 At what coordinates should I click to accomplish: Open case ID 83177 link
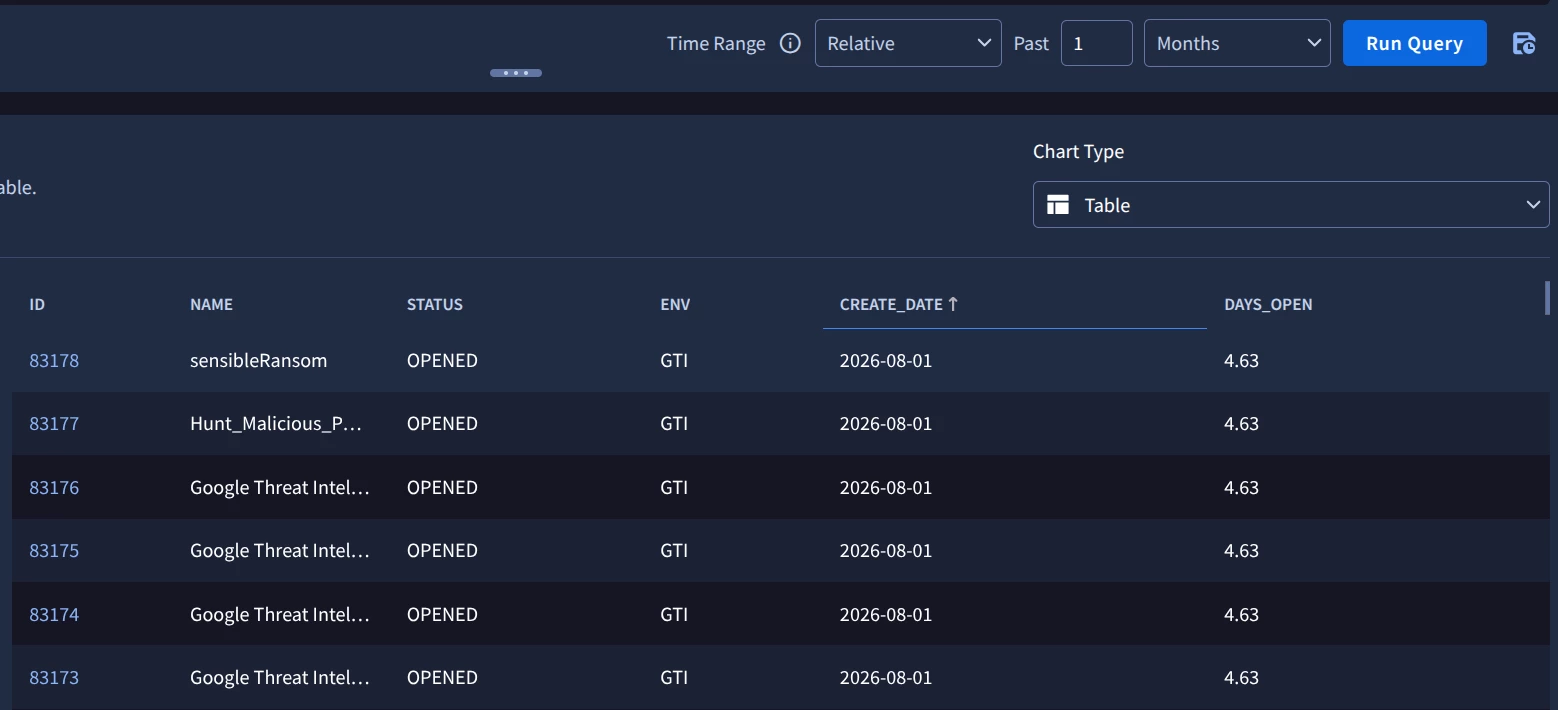(54, 423)
